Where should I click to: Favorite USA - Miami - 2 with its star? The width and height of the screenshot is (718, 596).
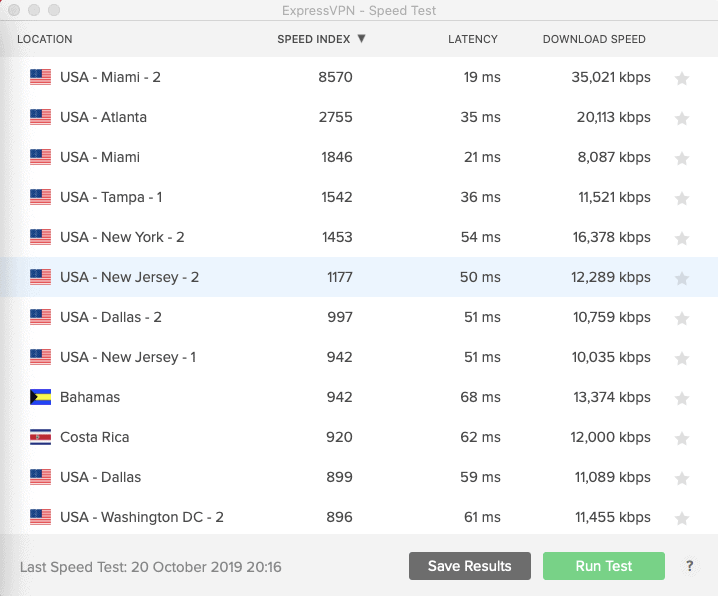click(682, 79)
